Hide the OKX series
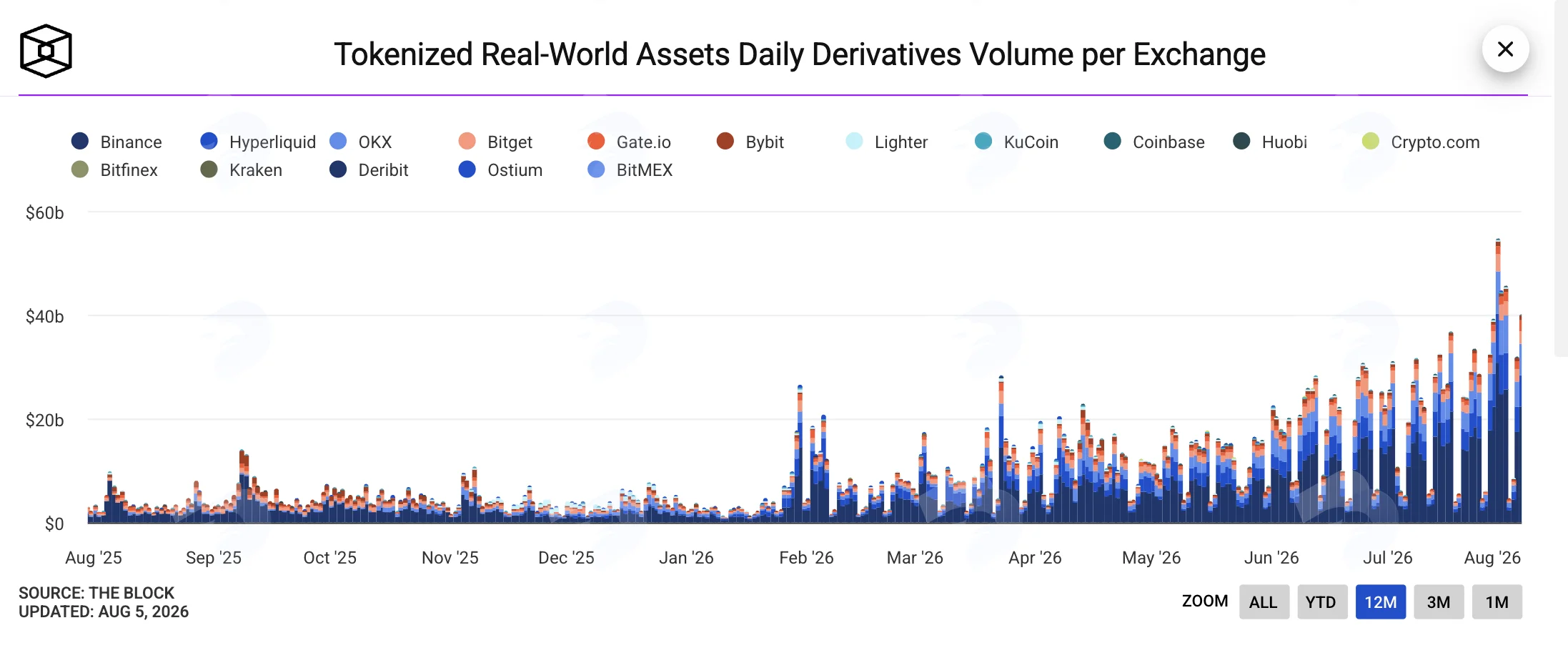The width and height of the screenshot is (1568, 658). 361,142
